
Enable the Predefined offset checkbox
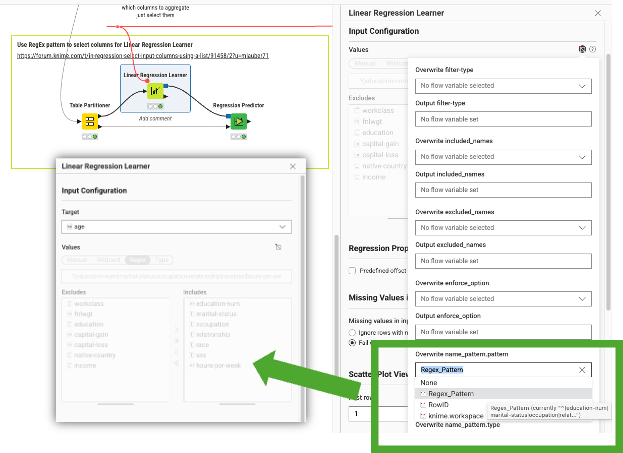click(352, 270)
